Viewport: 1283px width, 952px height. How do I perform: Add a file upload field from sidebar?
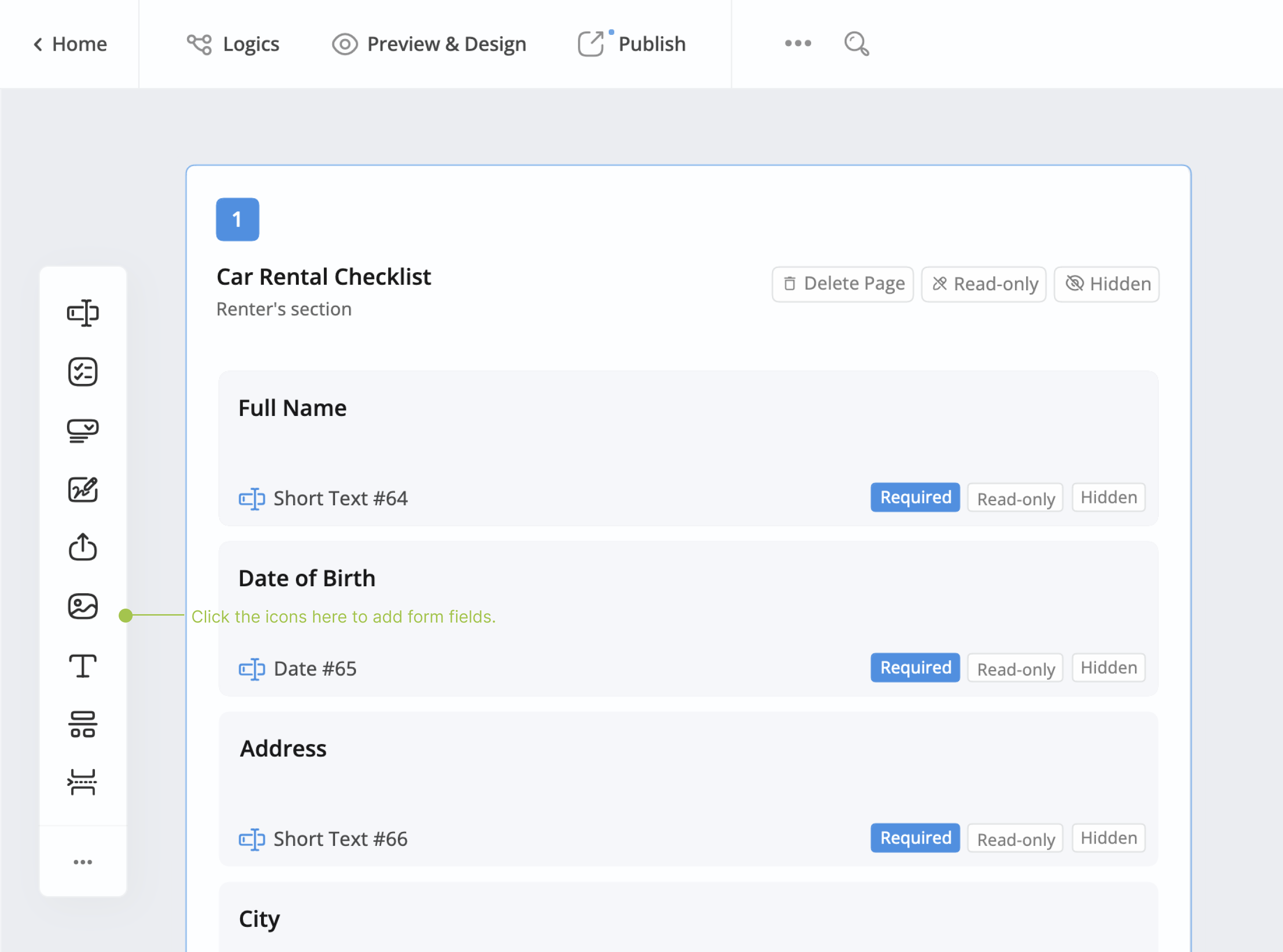click(82, 548)
